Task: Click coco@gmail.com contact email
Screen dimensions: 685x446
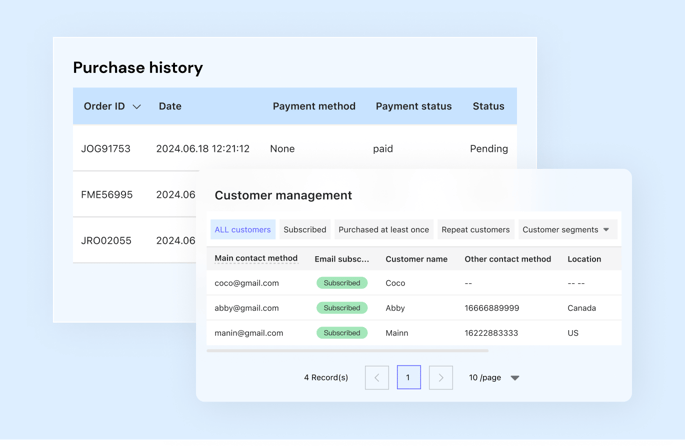Action: tap(247, 283)
